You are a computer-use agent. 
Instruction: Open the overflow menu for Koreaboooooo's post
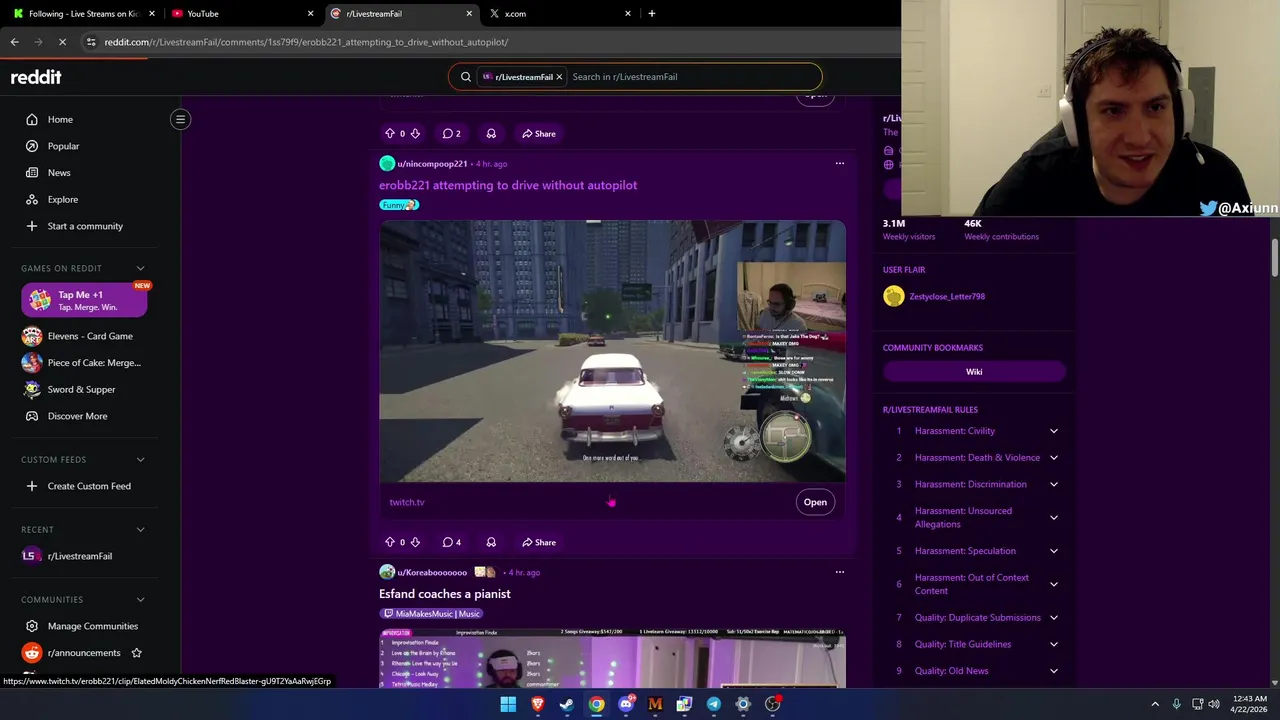point(840,572)
